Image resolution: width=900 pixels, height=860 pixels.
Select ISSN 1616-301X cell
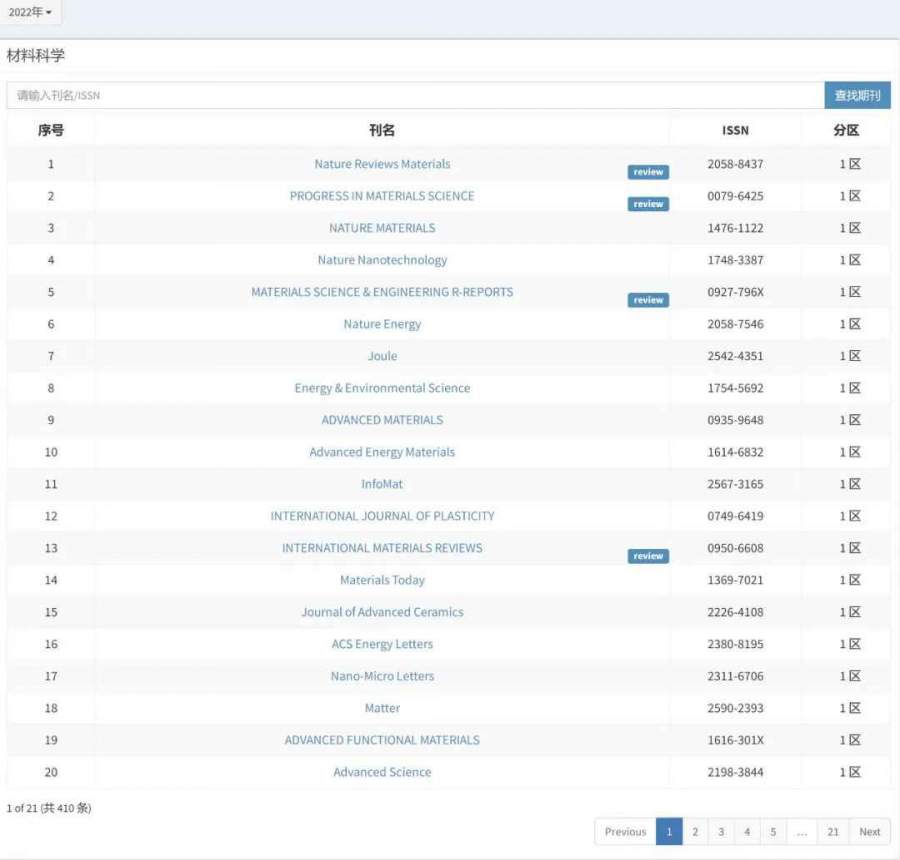[x=736, y=741]
